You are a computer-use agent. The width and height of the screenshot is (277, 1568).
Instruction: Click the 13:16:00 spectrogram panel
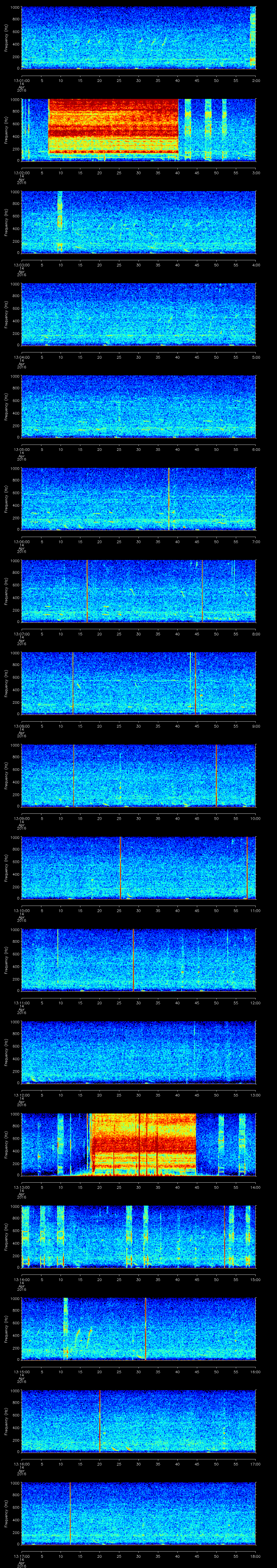[139, 1421]
